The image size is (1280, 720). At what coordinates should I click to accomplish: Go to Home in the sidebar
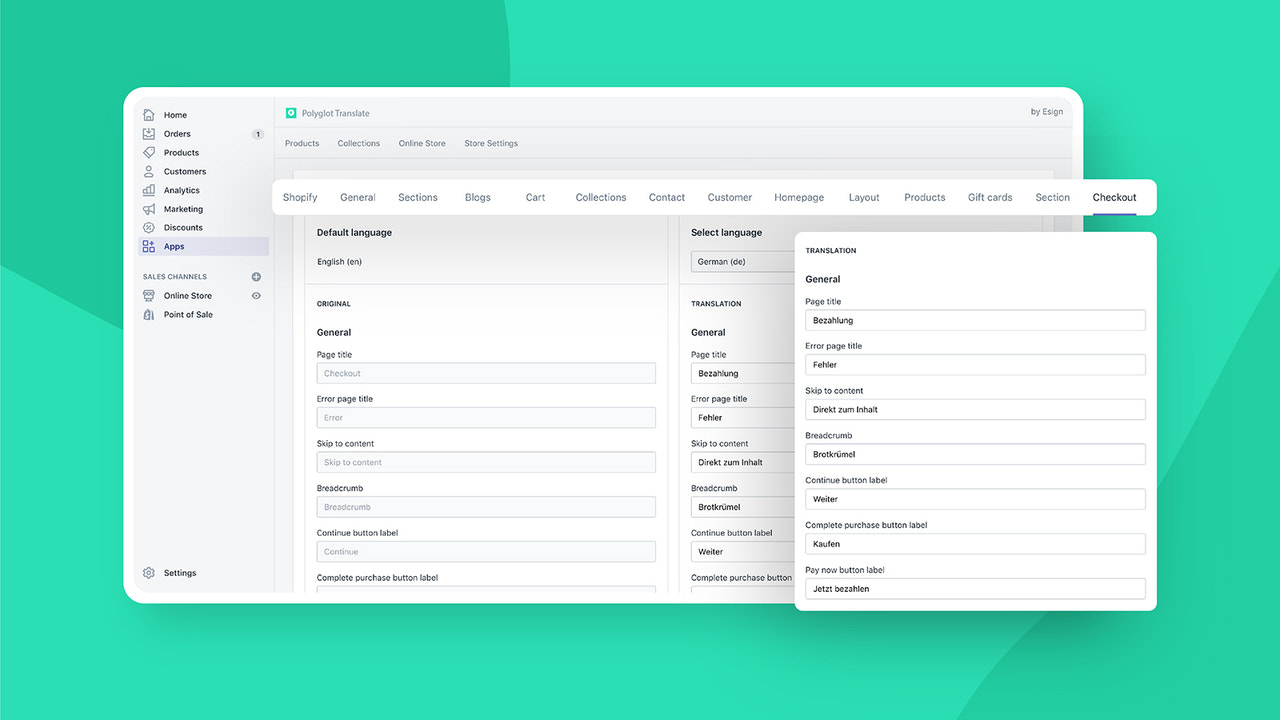point(176,115)
